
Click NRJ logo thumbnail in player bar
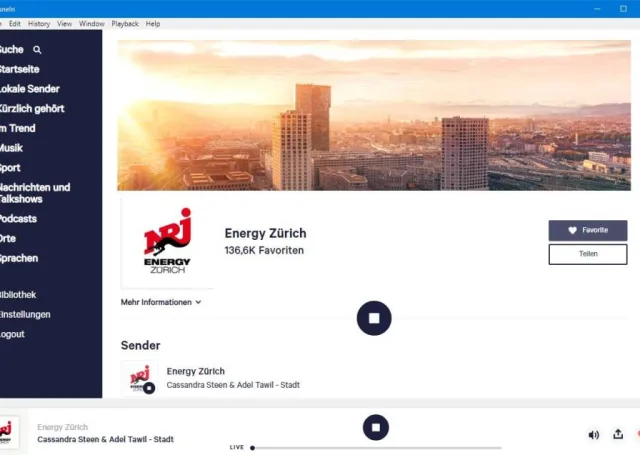[7, 433]
